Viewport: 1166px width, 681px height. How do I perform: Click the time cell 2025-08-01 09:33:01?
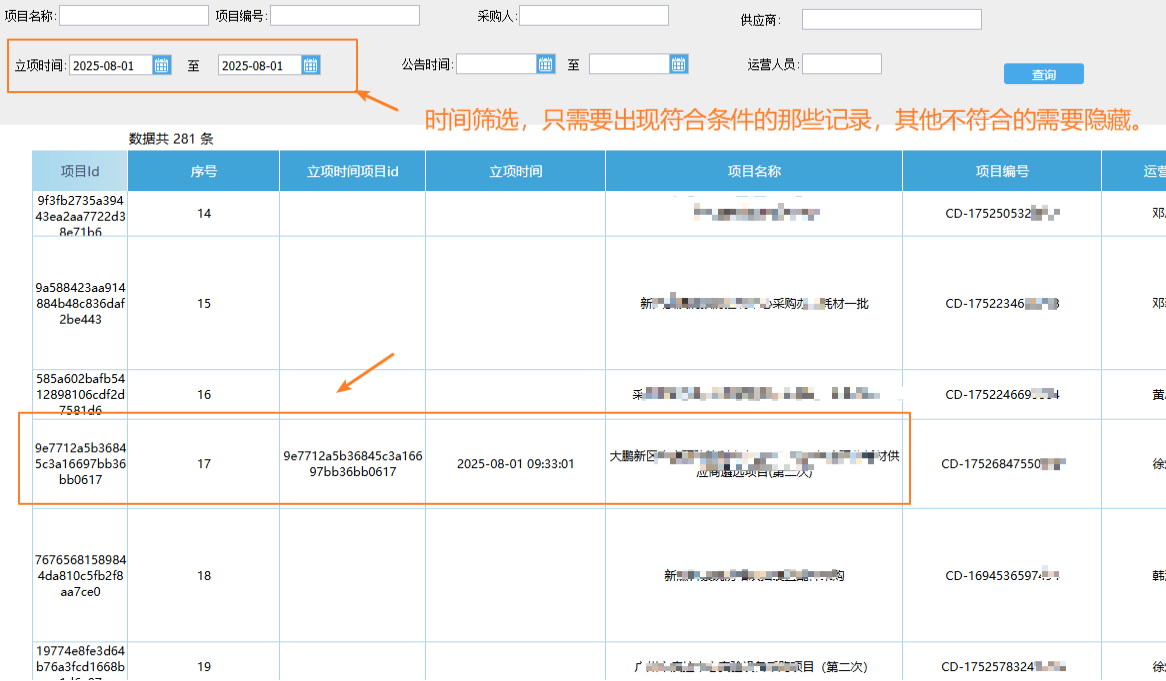click(x=515, y=463)
